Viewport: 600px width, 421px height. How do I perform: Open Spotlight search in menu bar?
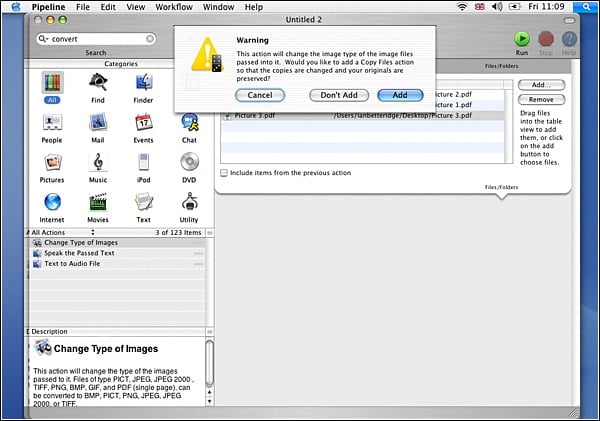(586, 7)
